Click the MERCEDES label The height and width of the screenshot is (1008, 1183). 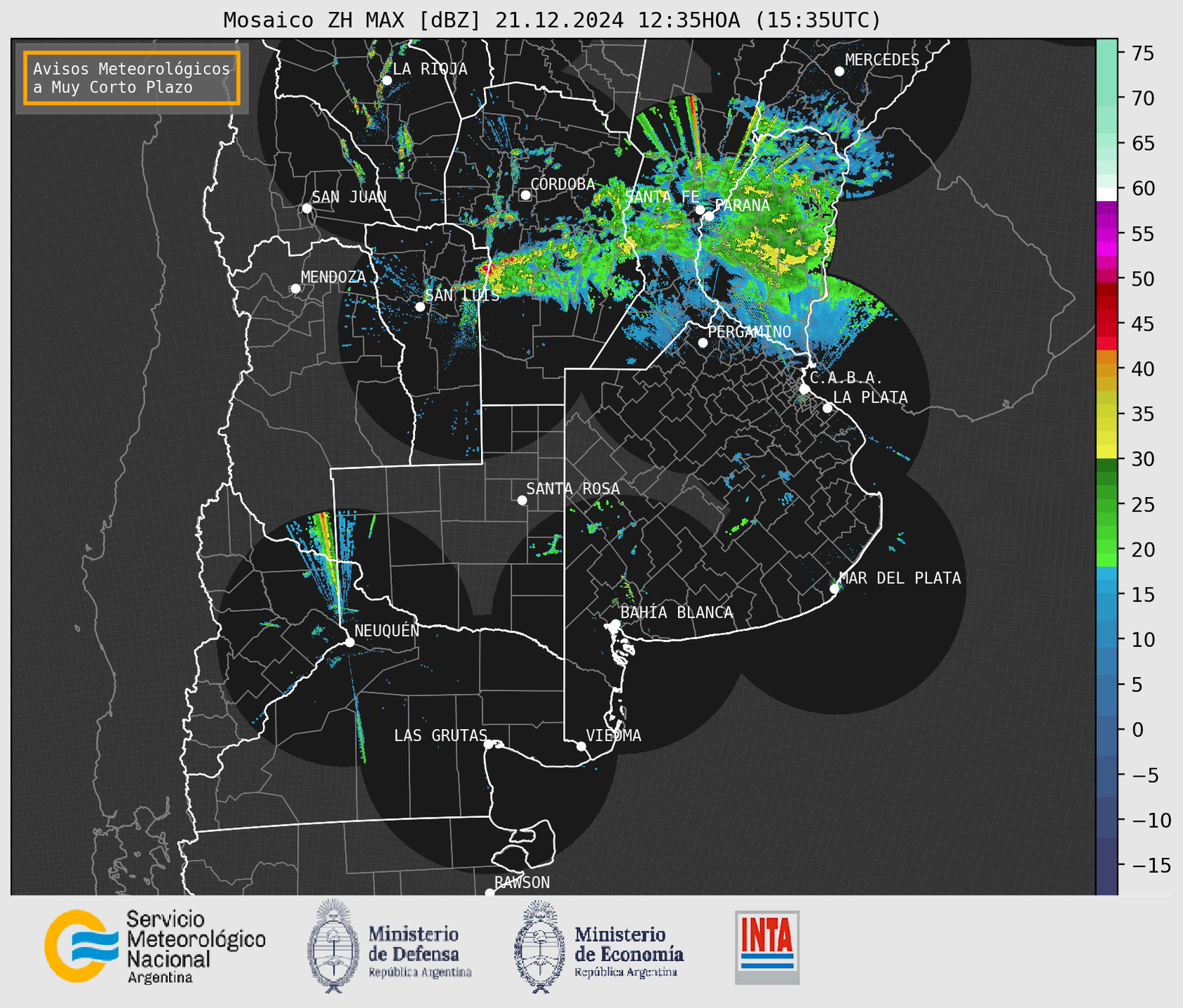pos(882,60)
